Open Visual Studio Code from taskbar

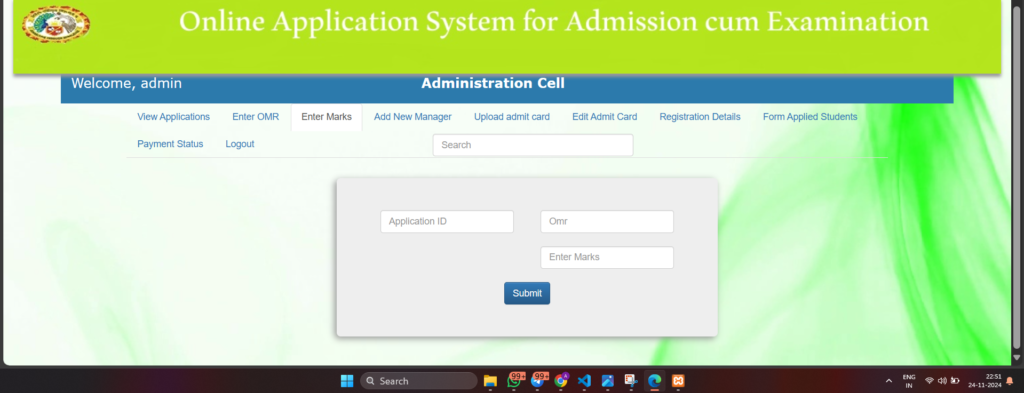(x=584, y=381)
